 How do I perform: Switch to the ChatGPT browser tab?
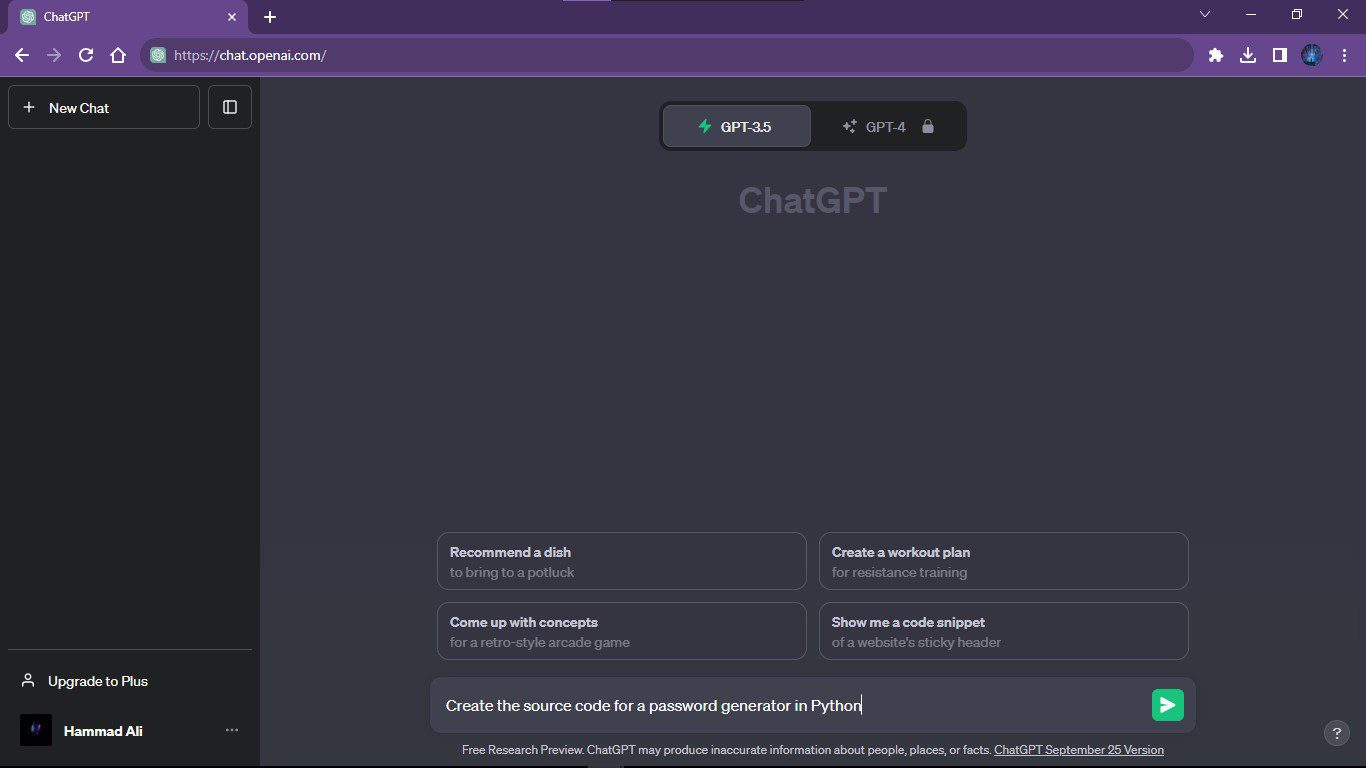point(128,17)
